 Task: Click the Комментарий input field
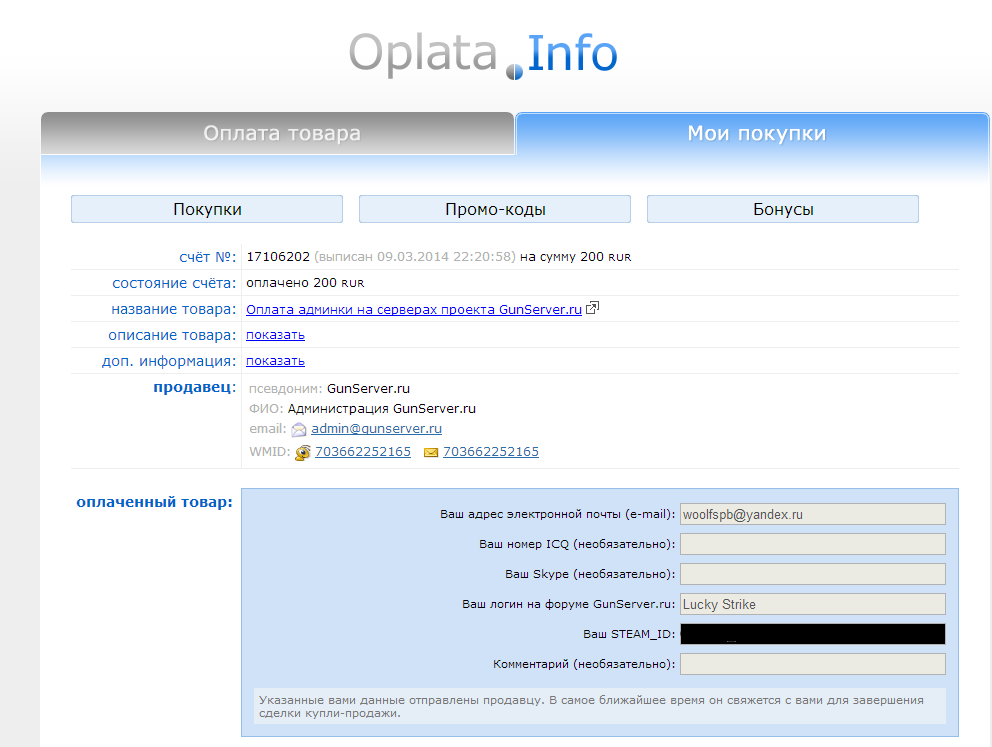812,664
